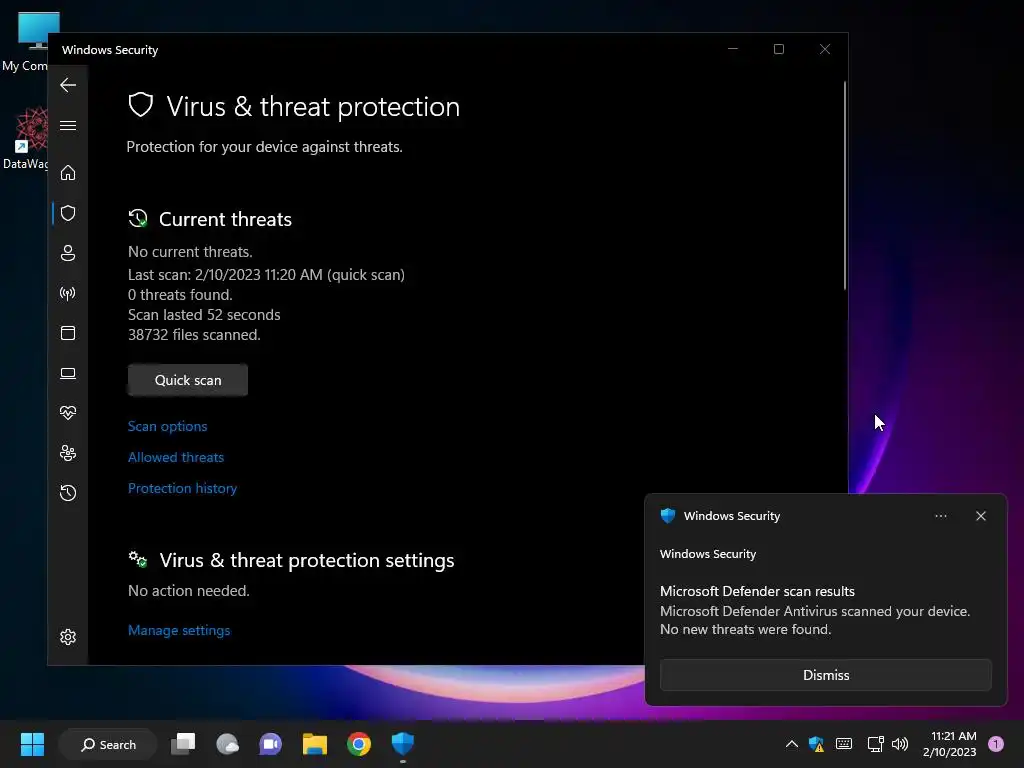
Task: Click the '38732 files scanned.' text
Action: (x=194, y=335)
